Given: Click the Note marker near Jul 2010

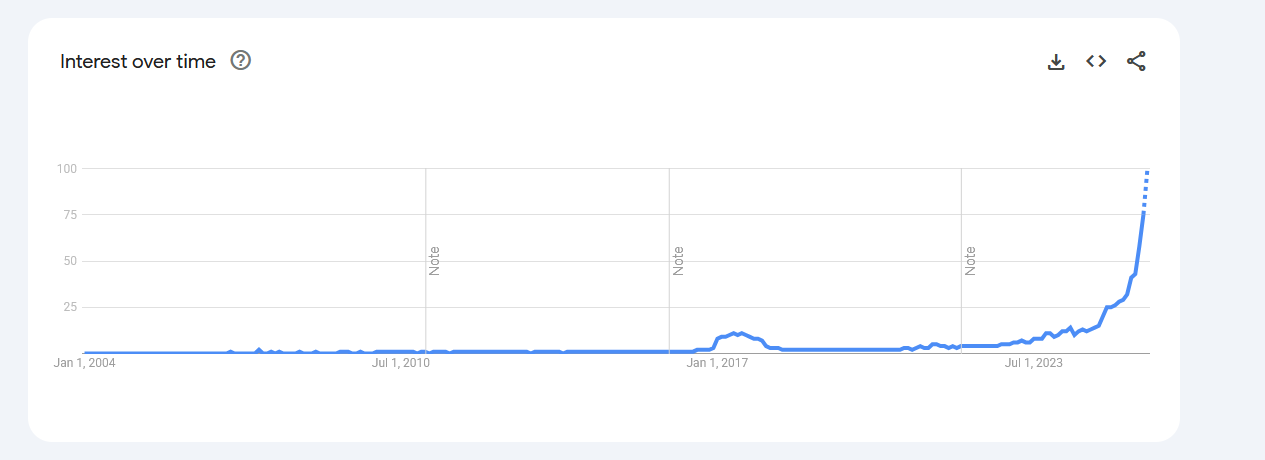Looking at the screenshot, I should (x=434, y=261).
